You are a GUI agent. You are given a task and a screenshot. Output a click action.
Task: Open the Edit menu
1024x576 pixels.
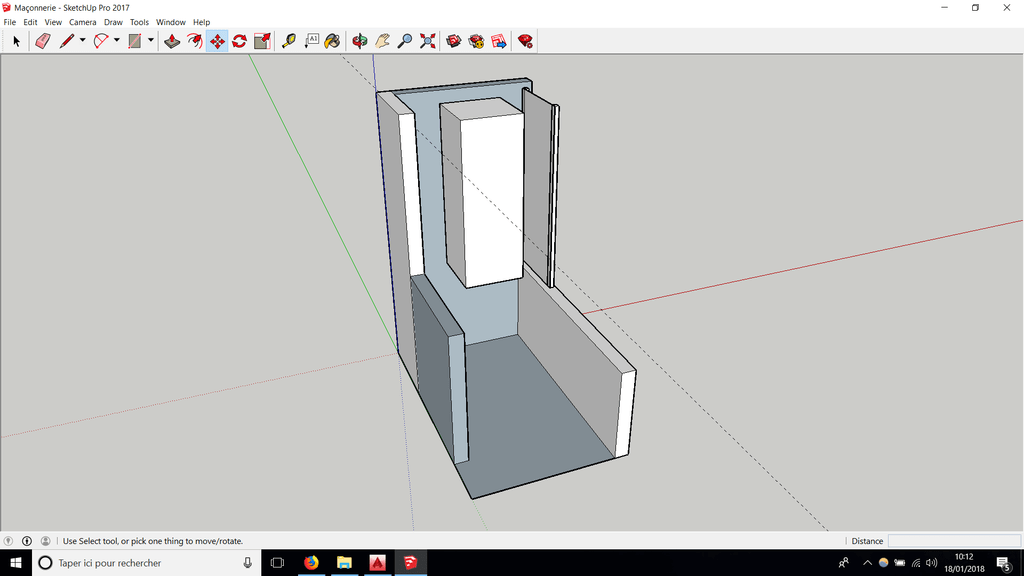click(x=30, y=22)
